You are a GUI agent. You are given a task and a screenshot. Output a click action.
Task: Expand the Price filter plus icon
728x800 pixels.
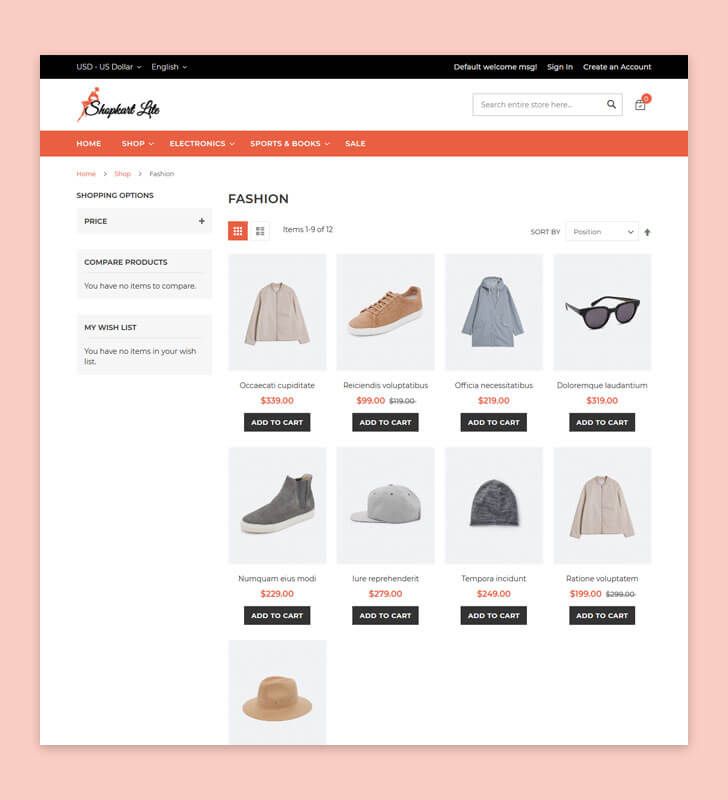[202, 221]
